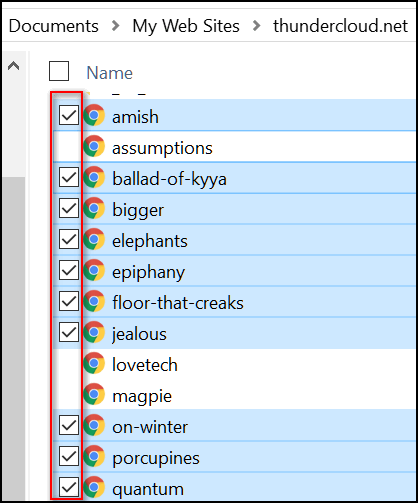Sort by the Name column header
This screenshot has height=503, width=418.
(x=109, y=73)
